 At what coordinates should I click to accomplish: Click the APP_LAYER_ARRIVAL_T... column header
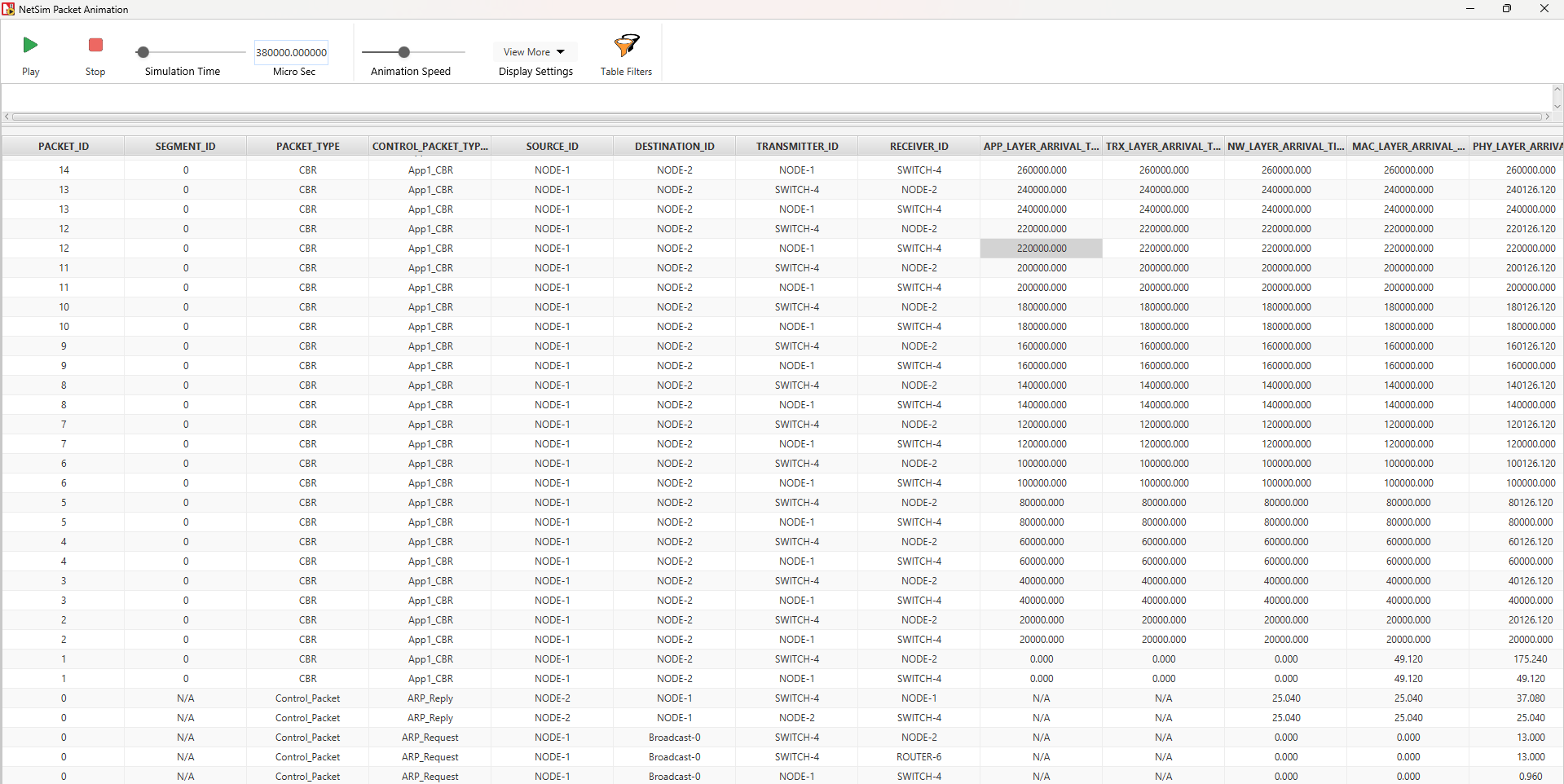coord(1042,146)
